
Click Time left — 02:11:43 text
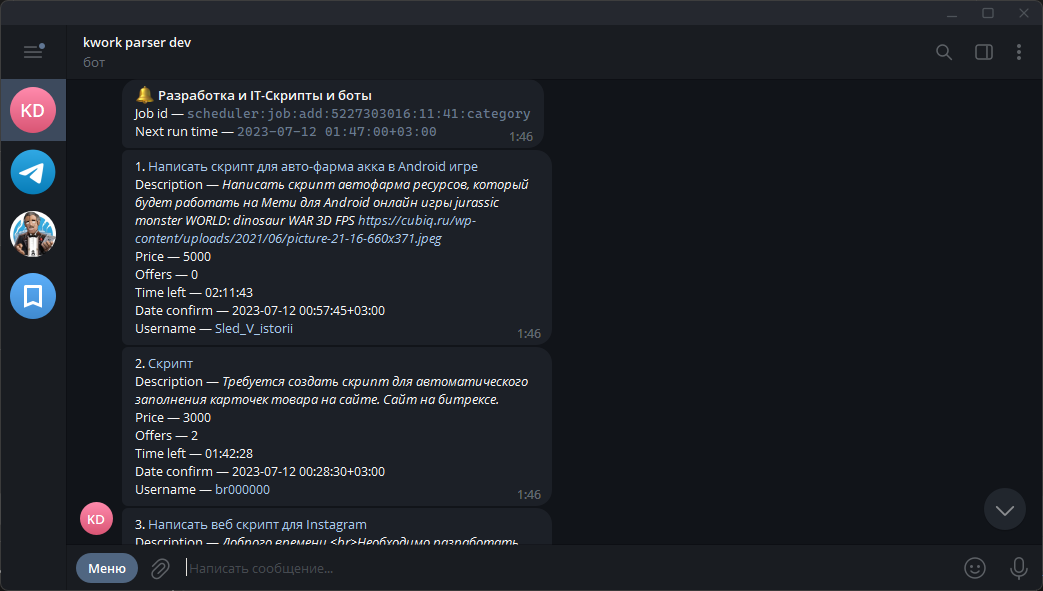[x=194, y=292]
